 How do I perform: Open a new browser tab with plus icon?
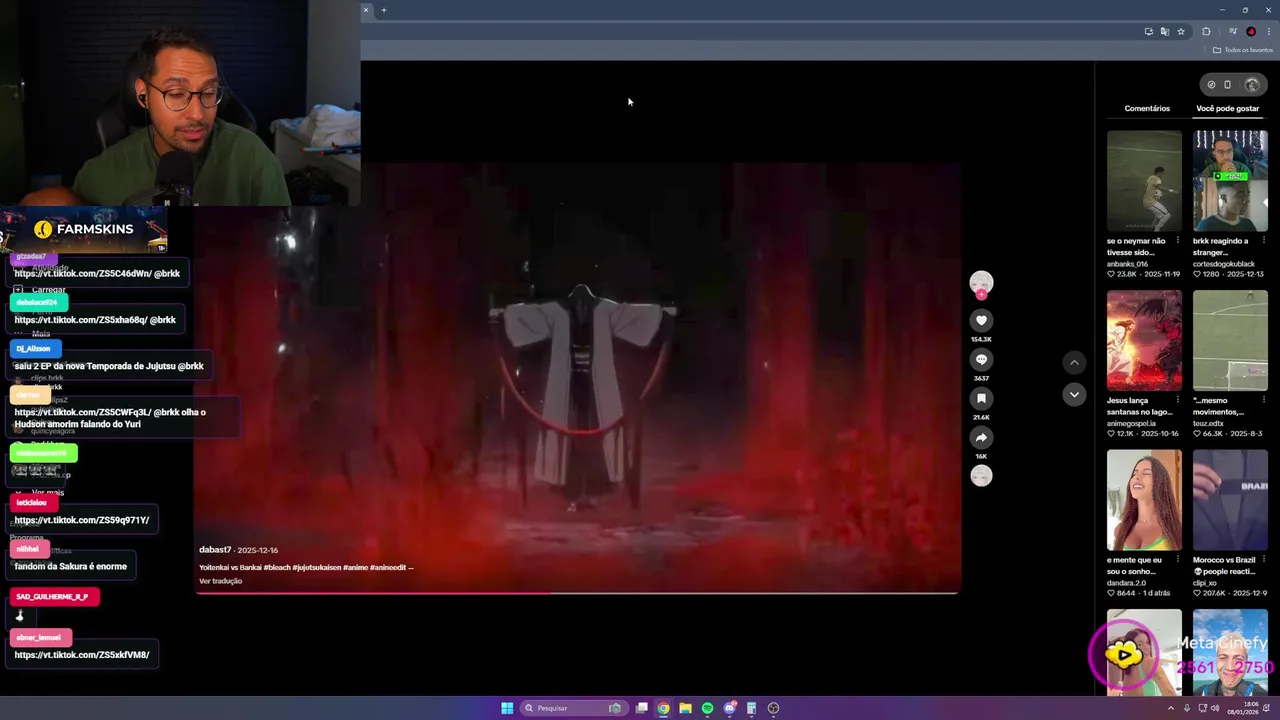coord(383,10)
